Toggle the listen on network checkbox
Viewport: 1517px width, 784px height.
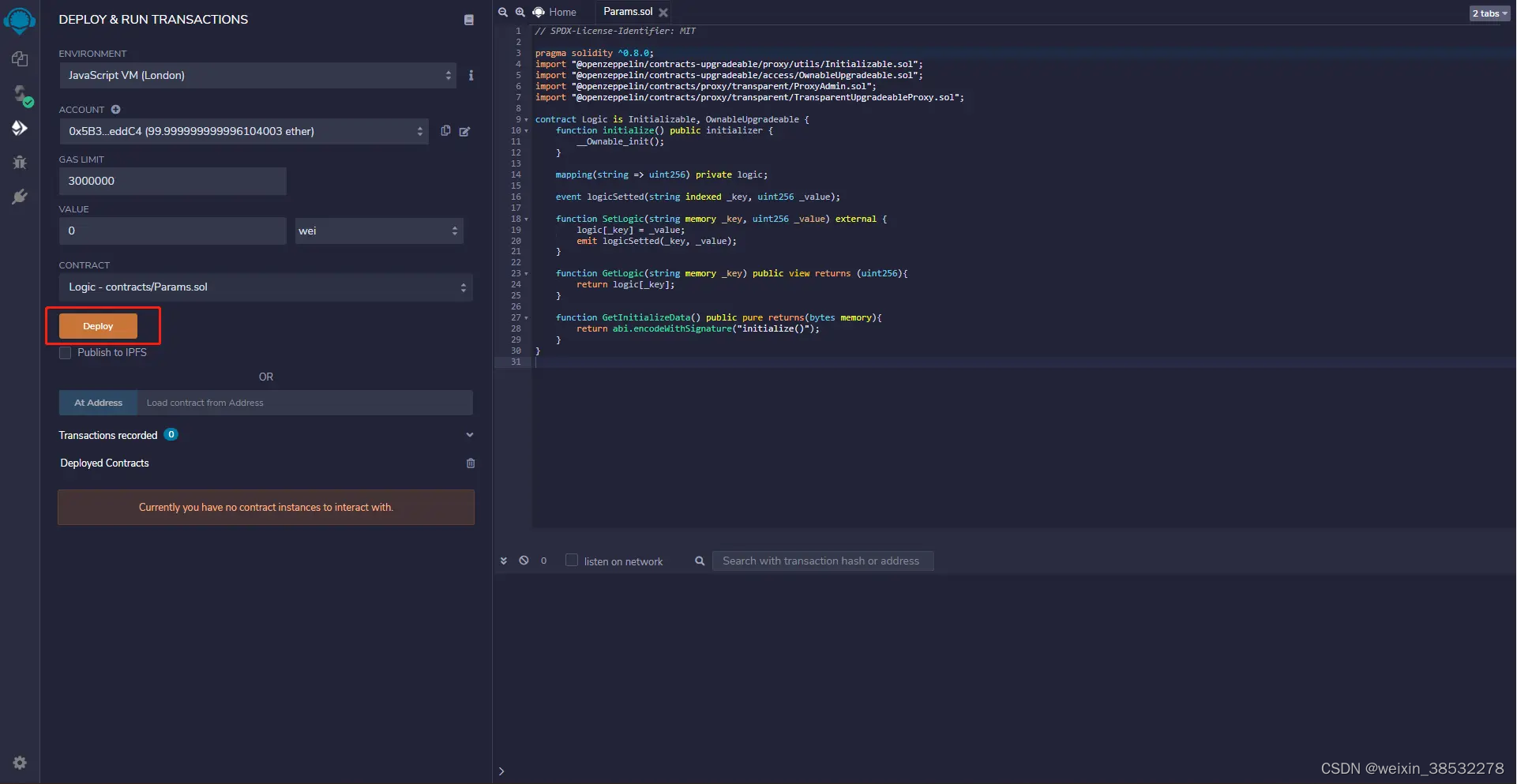click(x=572, y=560)
